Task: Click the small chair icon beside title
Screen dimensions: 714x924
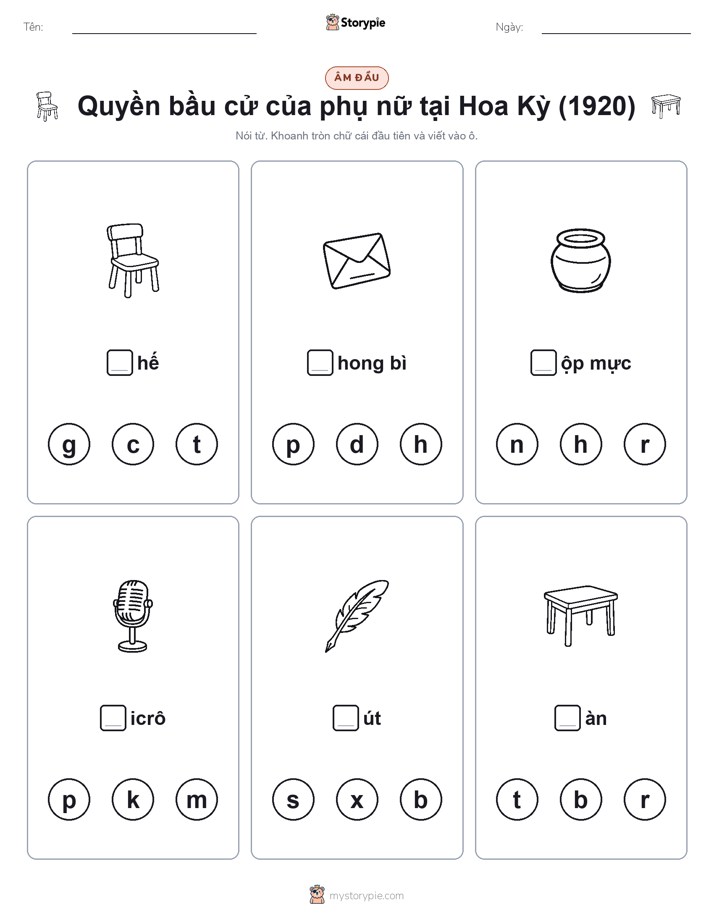Action: (x=47, y=106)
